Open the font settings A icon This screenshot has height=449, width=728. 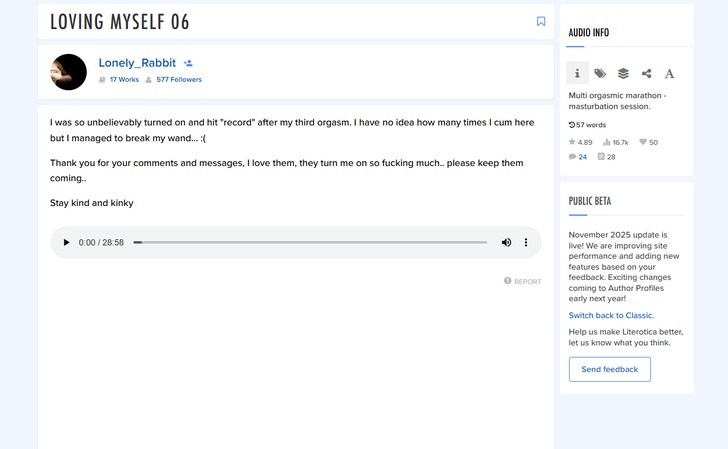pos(669,73)
